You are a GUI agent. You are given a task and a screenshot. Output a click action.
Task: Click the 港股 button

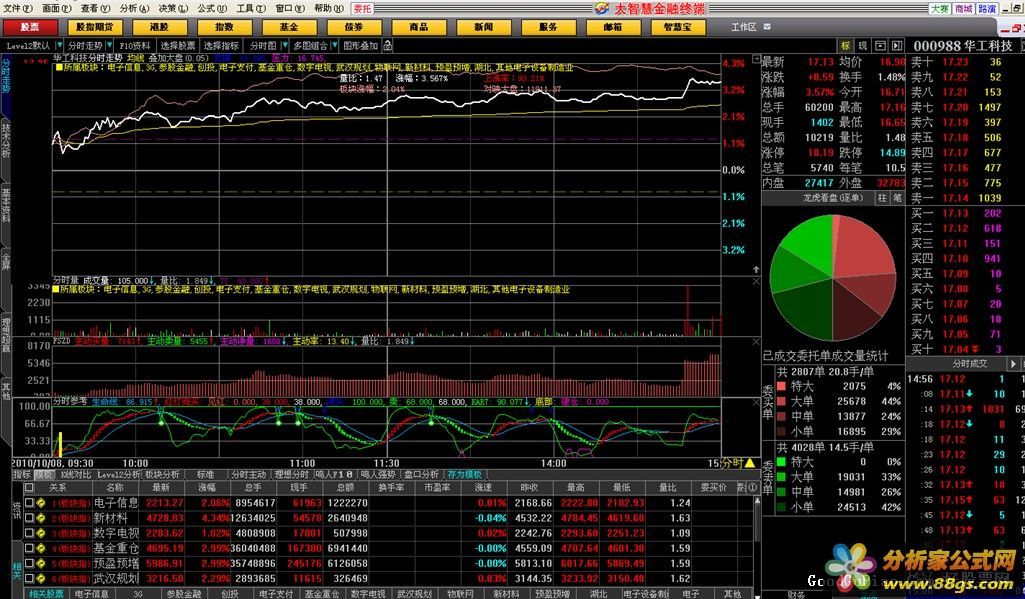tap(160, 27)
